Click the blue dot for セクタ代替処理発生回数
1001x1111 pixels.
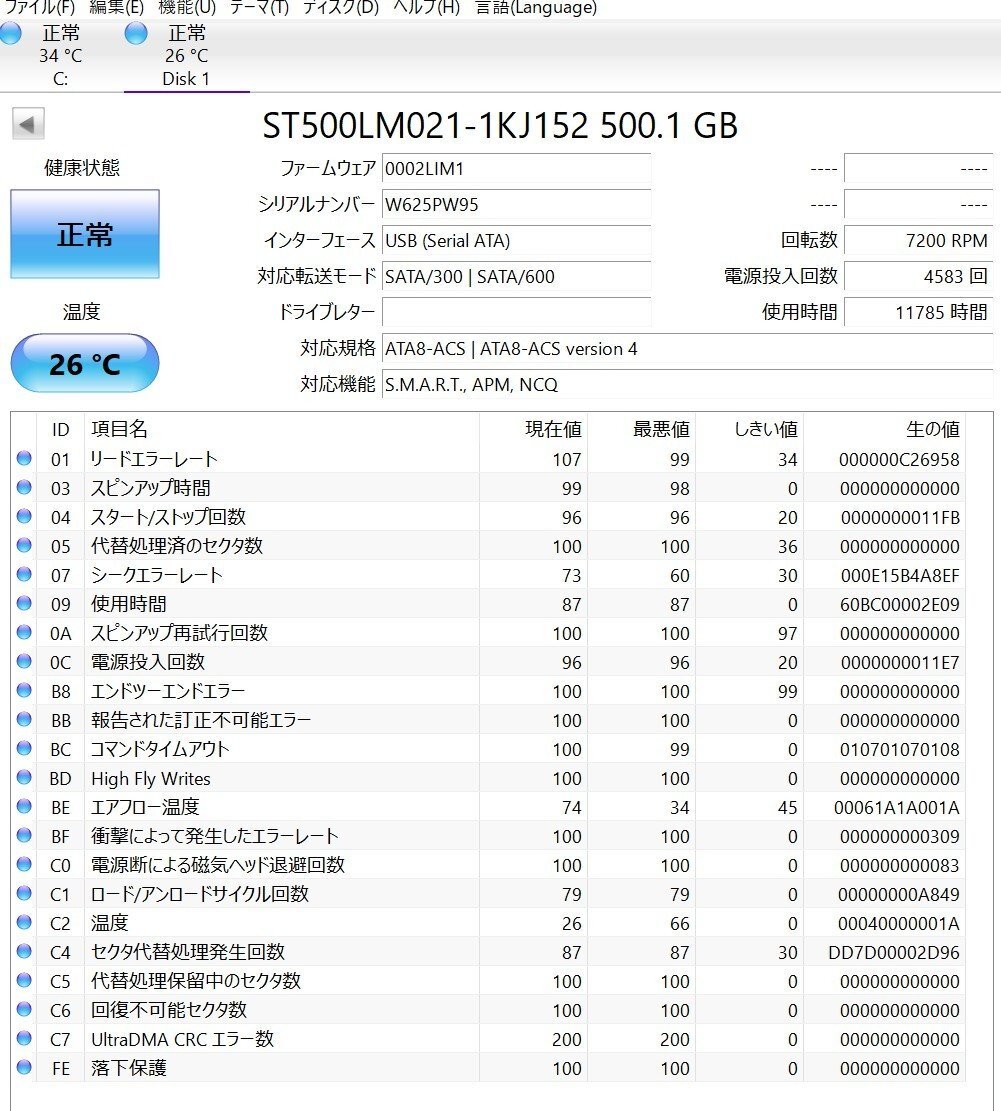24,952
